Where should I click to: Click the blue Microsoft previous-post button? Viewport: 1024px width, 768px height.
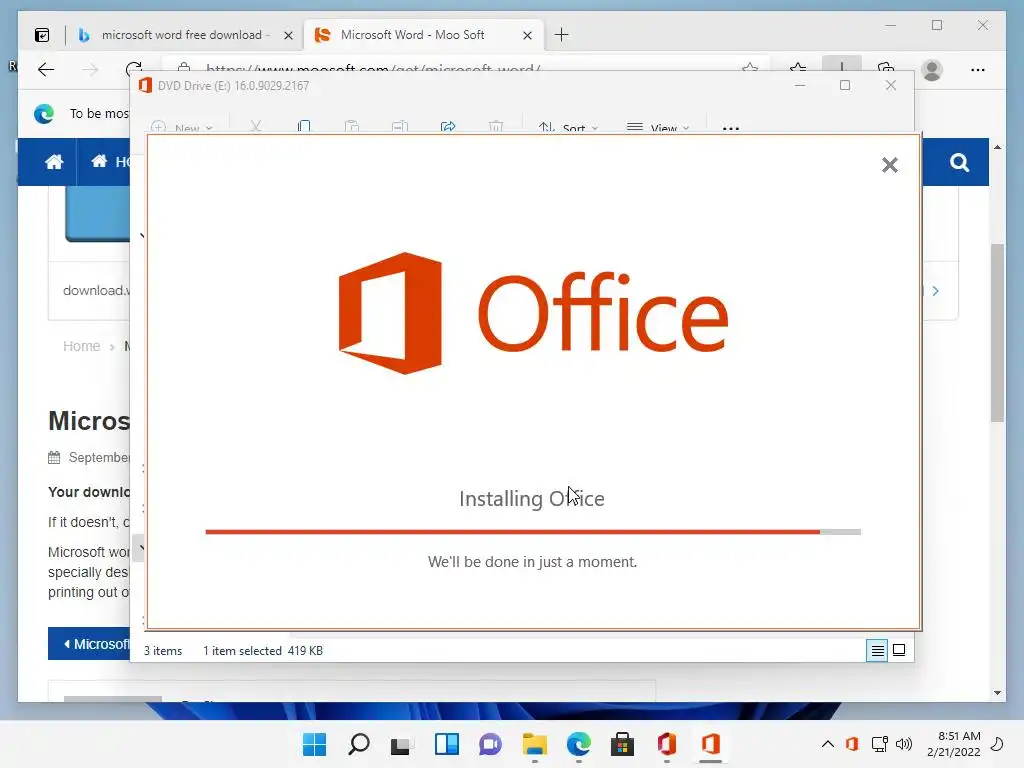[89, 644]
